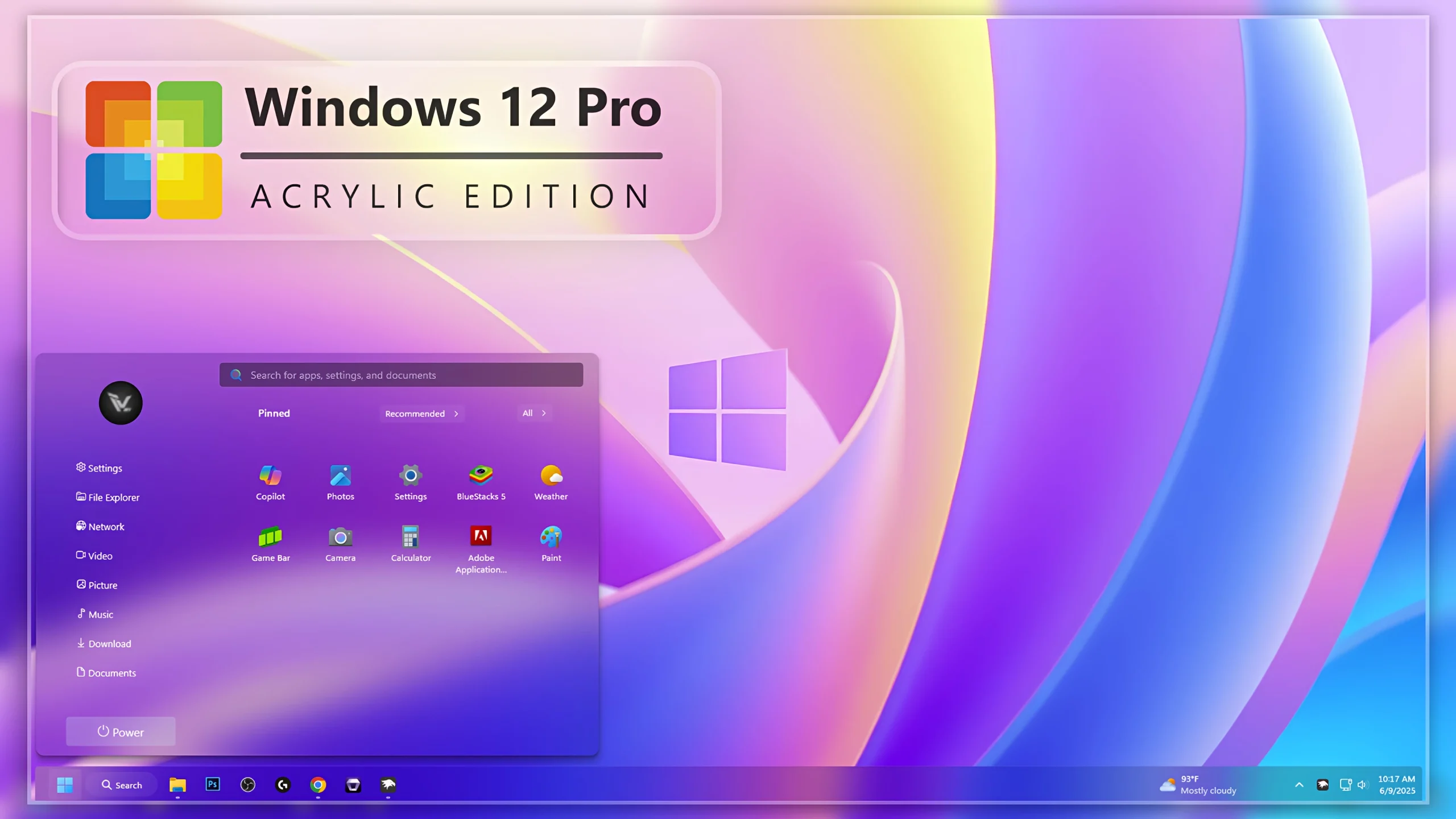This screenshot has width=1456, height=819.
Task: Show hidden system tray icons
Action: coord(1299,785)
